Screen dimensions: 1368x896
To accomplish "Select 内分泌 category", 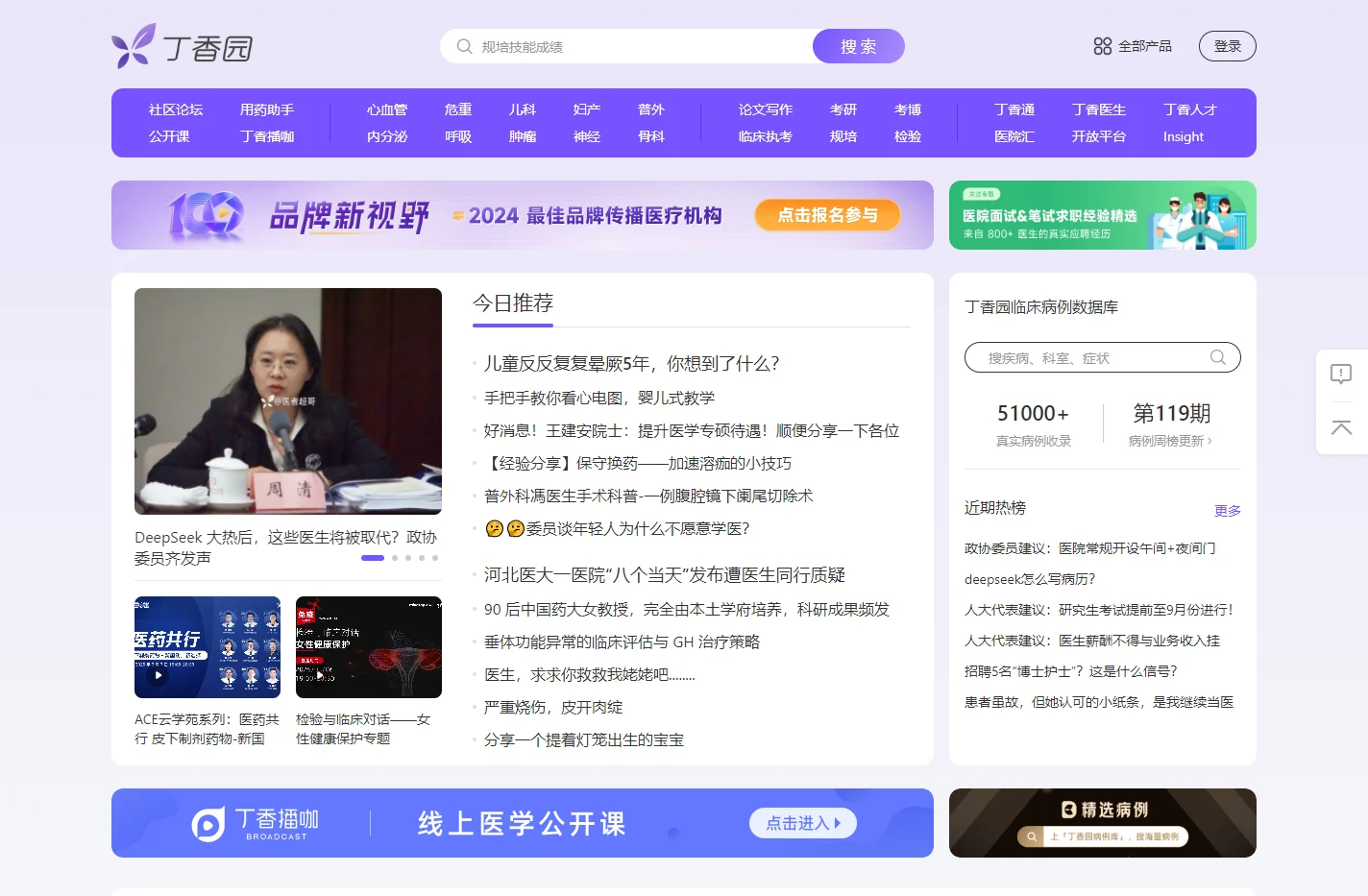I will [x=387, y=136].
